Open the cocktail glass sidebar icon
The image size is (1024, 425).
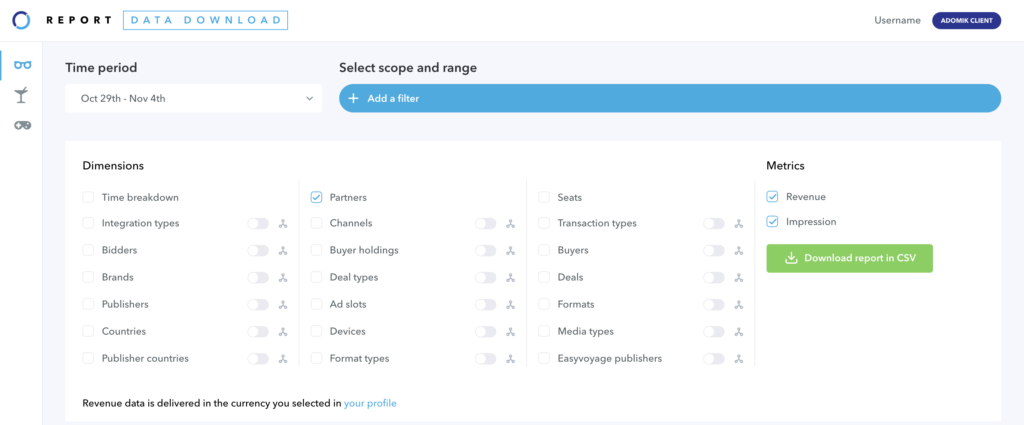(22, 96)
